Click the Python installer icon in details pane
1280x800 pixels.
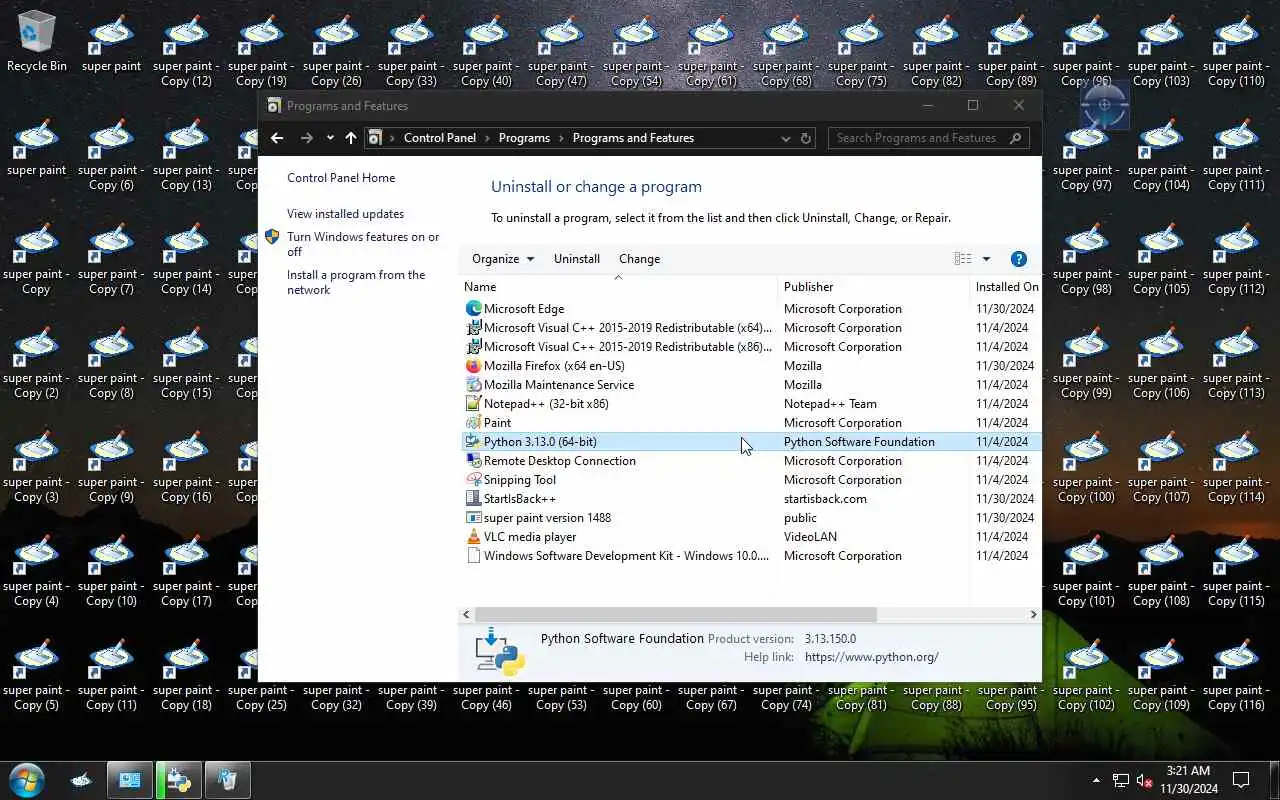coord(500,651)
